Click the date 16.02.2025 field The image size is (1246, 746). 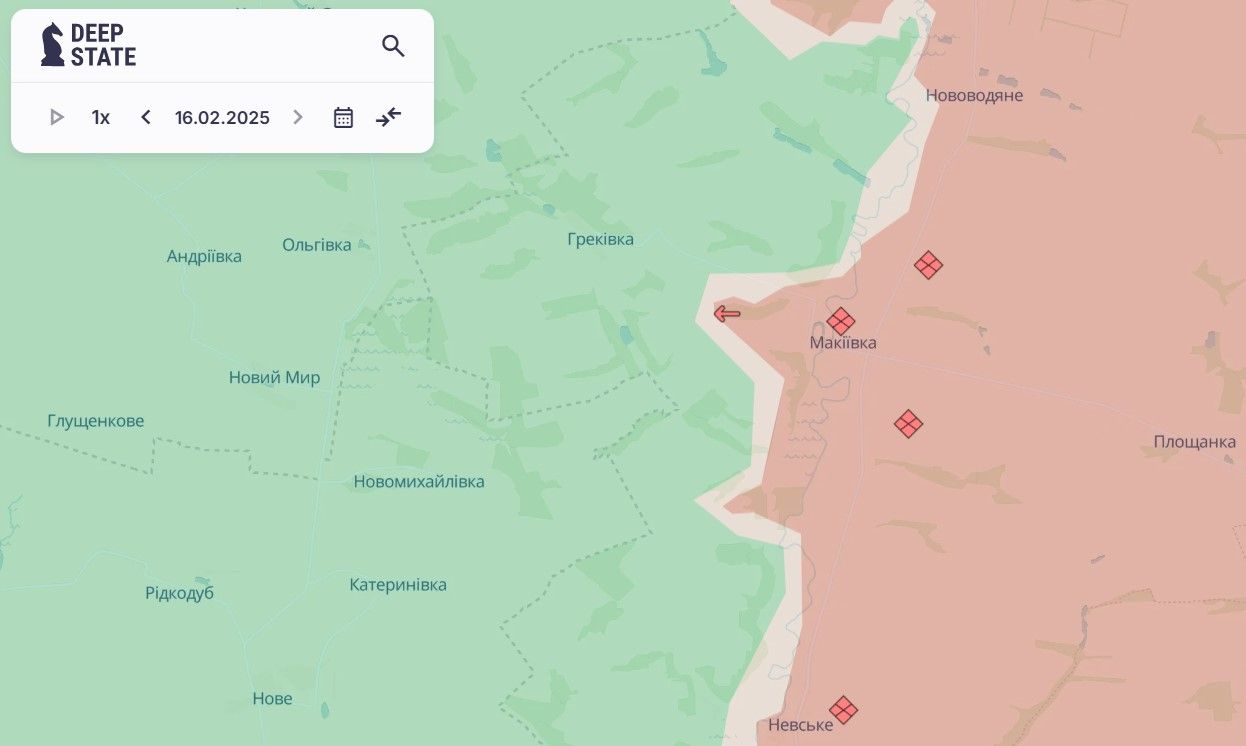tap(222, 118)
